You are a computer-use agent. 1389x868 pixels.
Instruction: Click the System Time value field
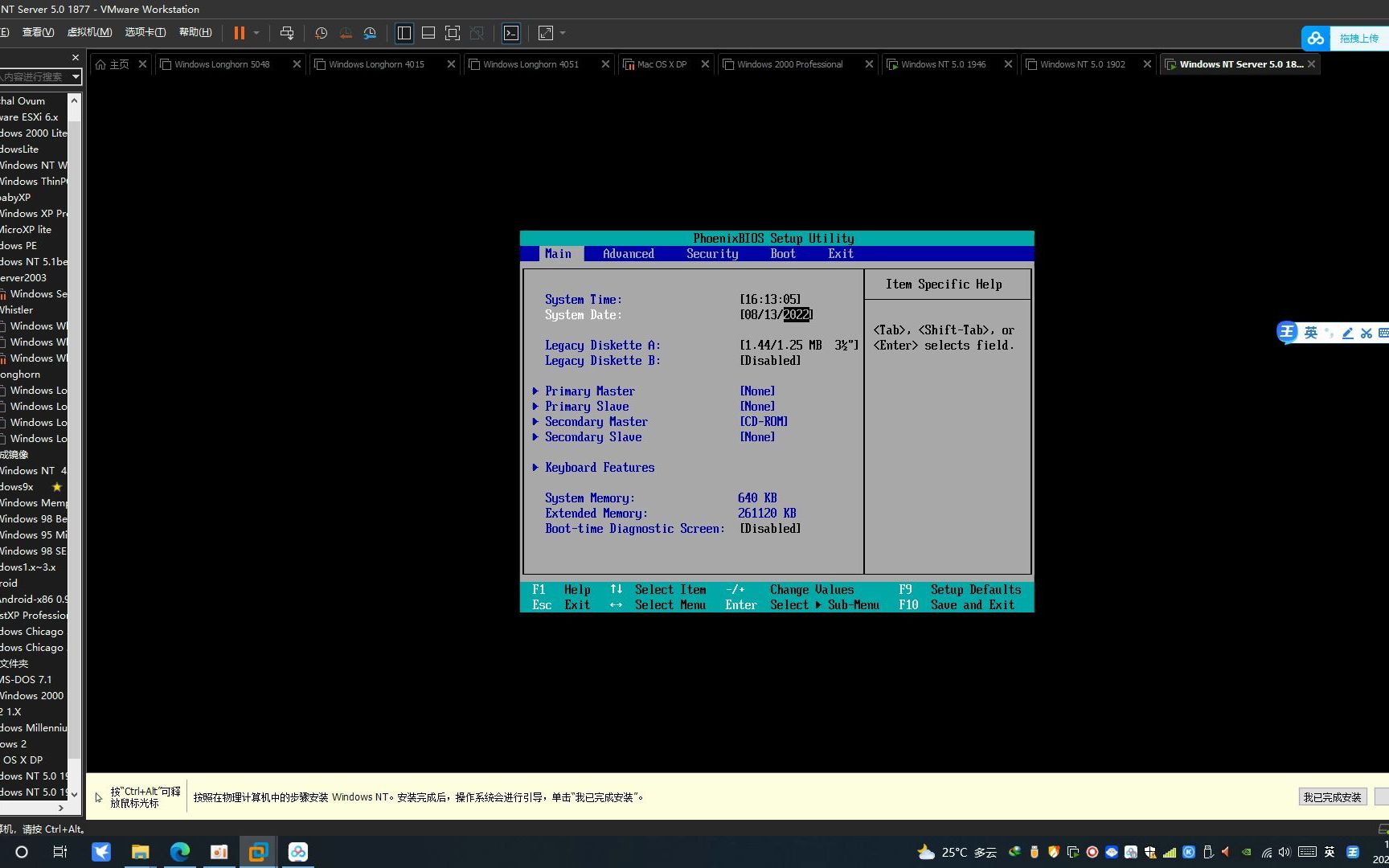click(770, 300)
